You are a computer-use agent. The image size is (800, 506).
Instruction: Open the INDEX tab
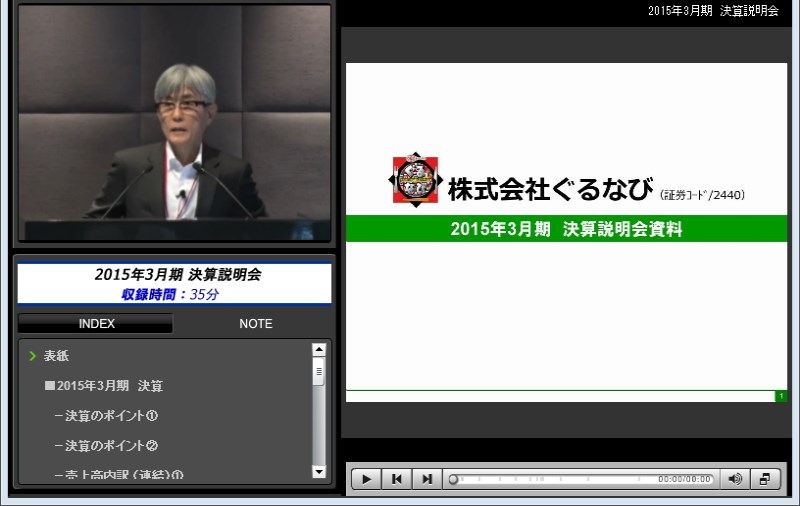(96, 323)
